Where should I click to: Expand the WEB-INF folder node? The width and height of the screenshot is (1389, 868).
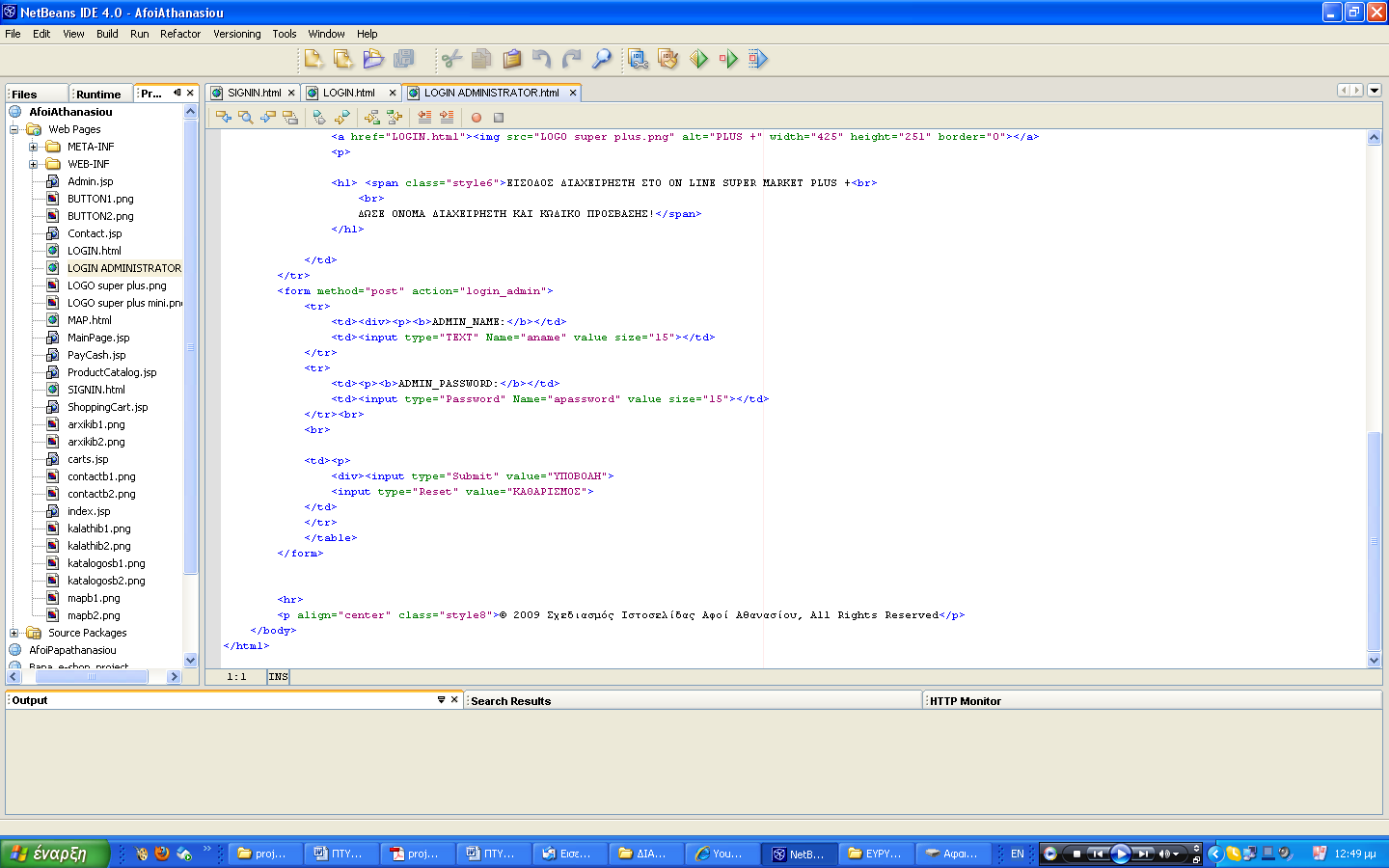tap(34, 164)
